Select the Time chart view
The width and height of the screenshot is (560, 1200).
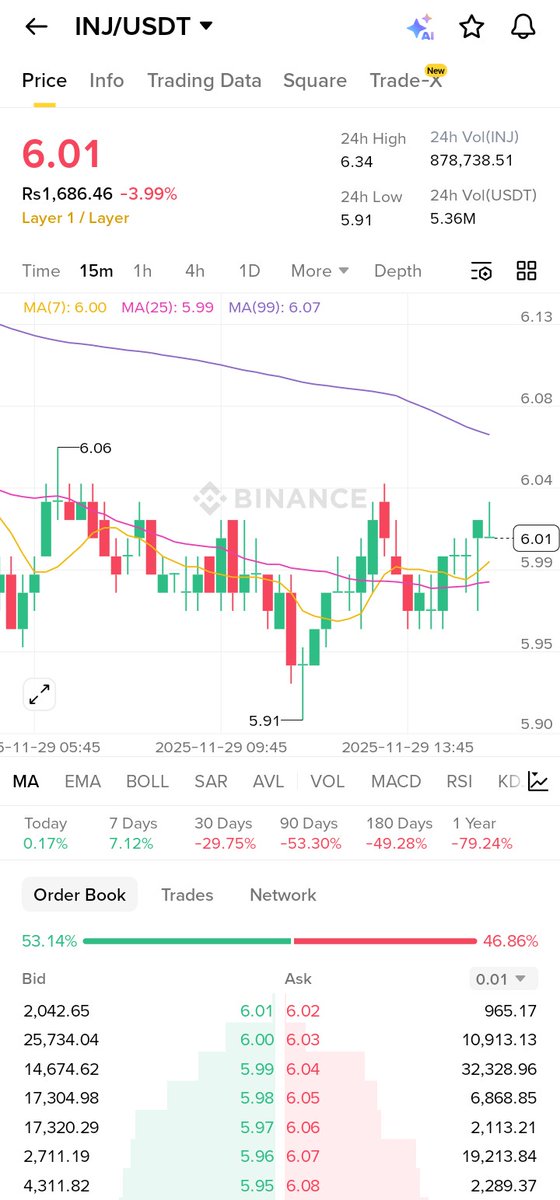point(41,271)
